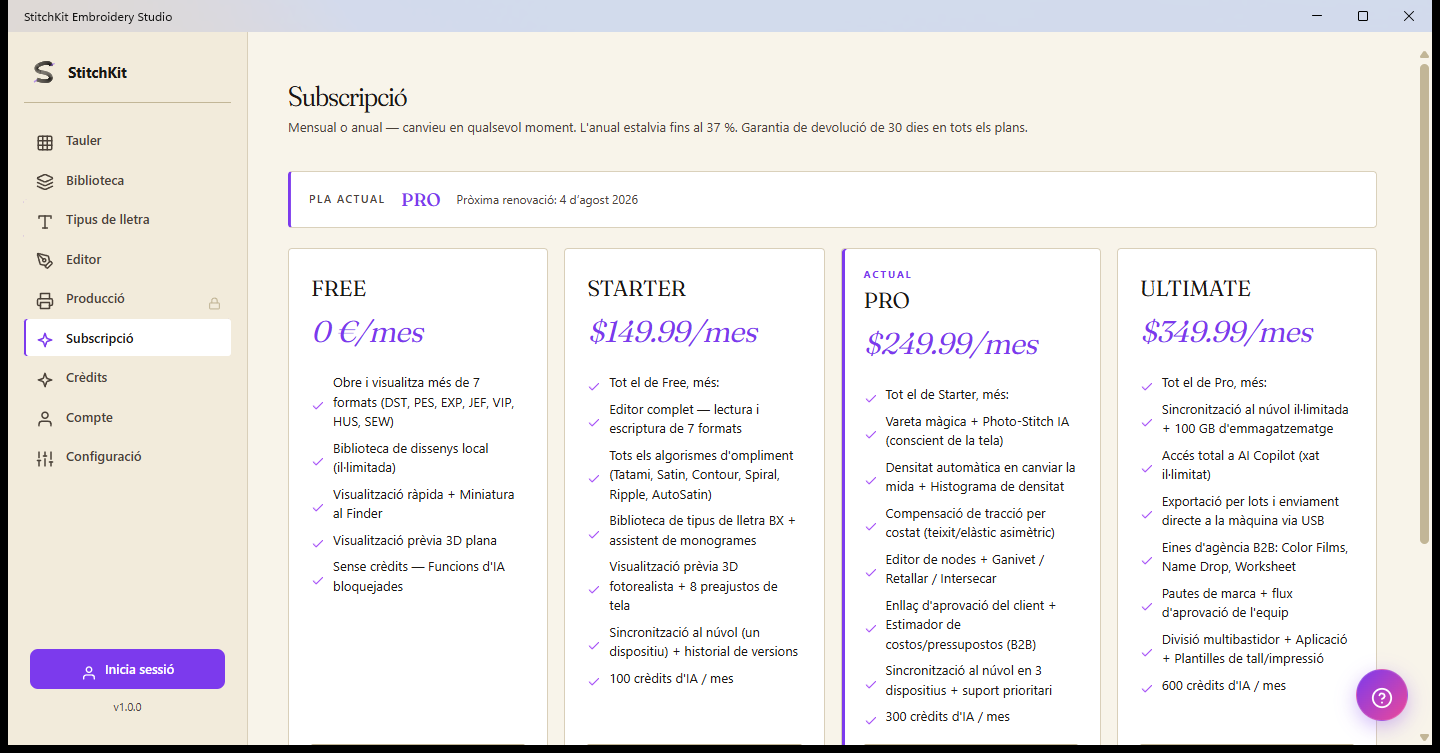Click the StitchKit logo icon
The image size is (1440, 753).
[x=44, y=72]
